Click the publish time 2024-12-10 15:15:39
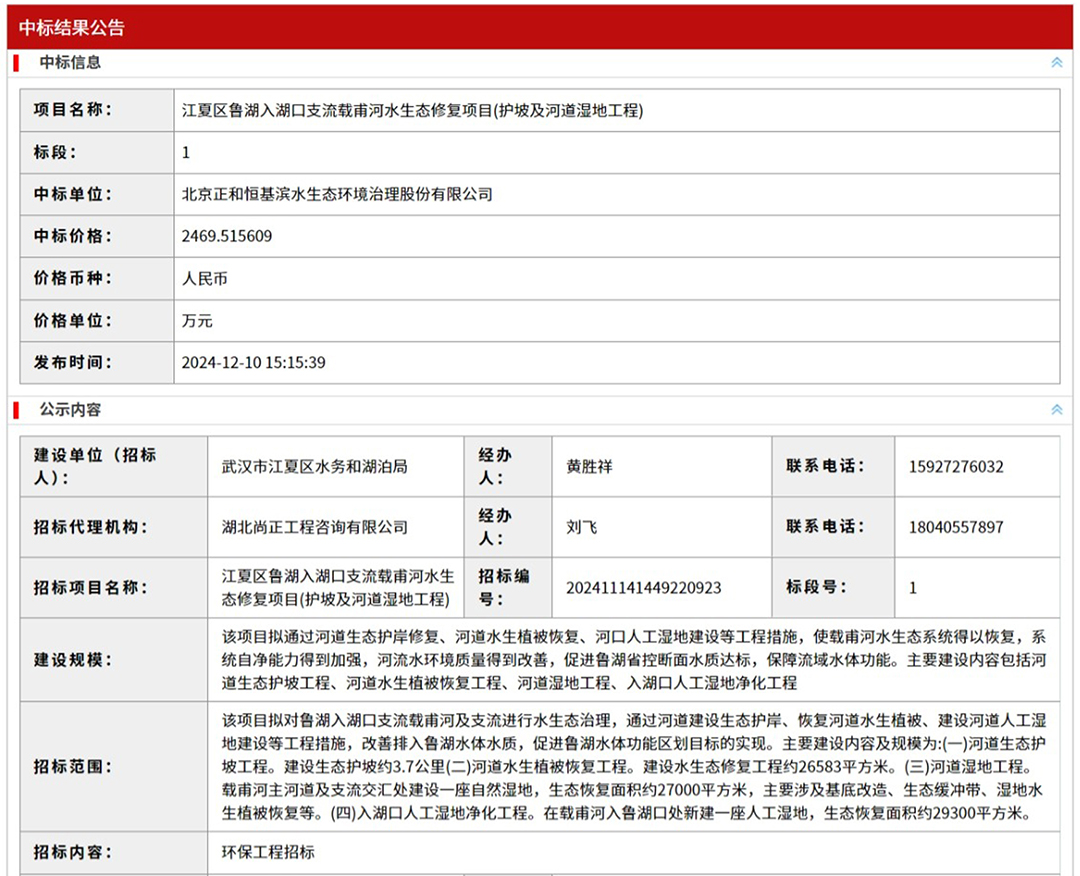This screenshot has width=1080, height=876. (253, 362)
